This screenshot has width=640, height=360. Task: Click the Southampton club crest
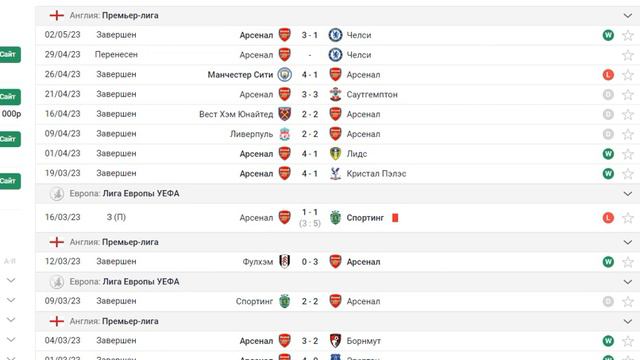pos(335,94)
